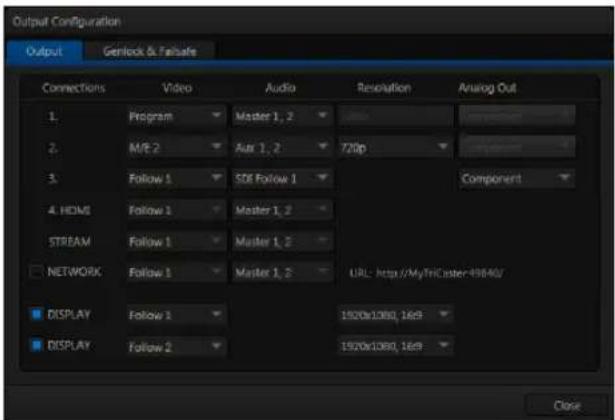Open the STREAM audio Master 1, 2 dropdown

click(282, 241)
